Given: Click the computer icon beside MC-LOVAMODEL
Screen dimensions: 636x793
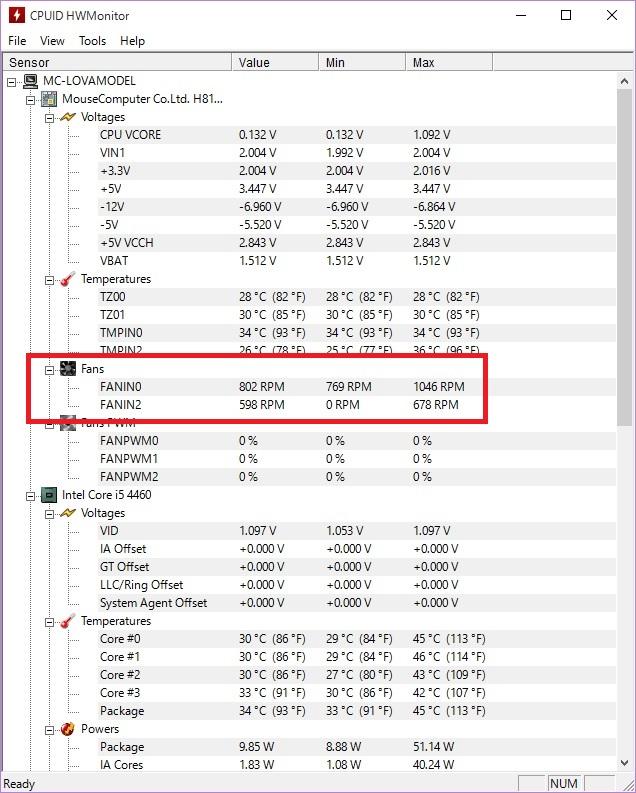Looking at the screenshot, I should 30,81.
